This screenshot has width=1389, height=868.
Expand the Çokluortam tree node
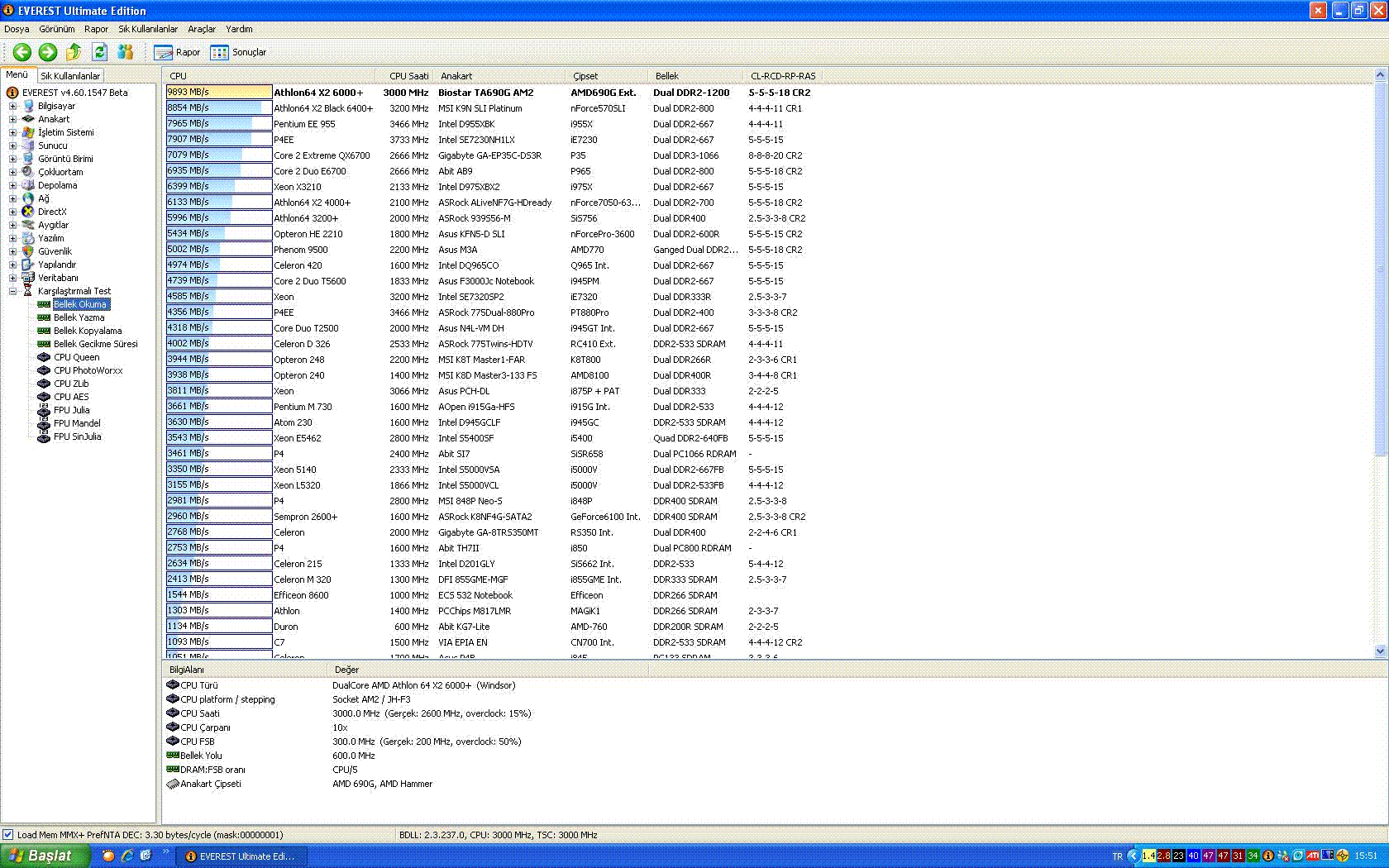coord(12,172)
